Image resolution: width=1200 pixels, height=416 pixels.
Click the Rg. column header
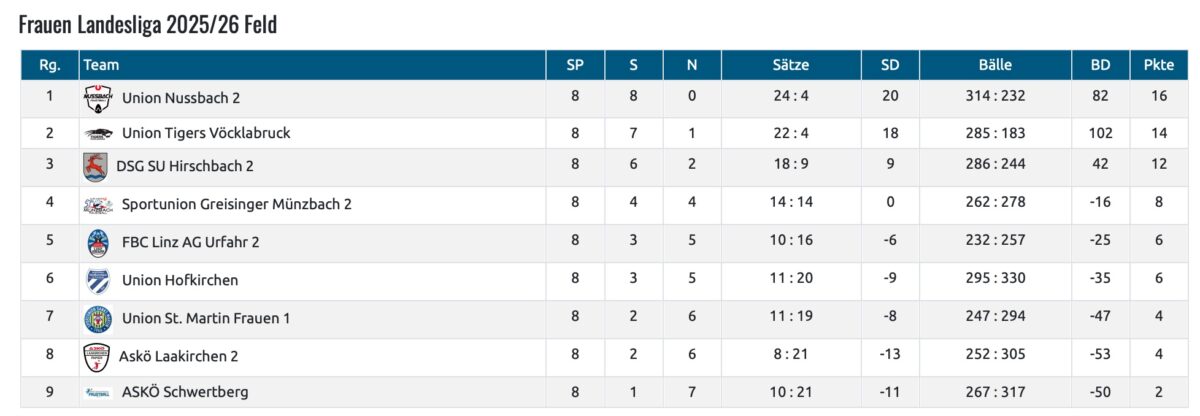tap(50, 65)
